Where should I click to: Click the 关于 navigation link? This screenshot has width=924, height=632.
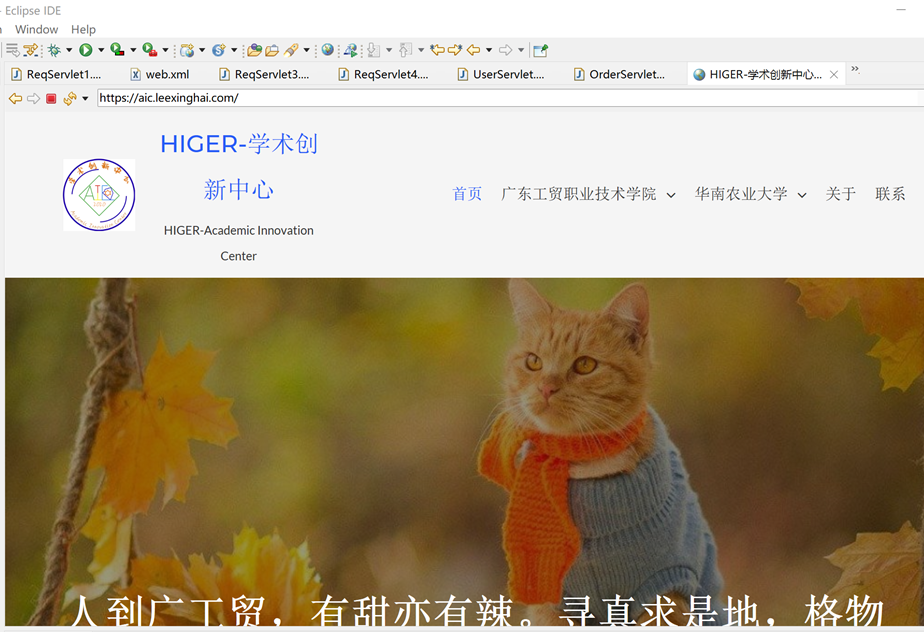840,194
